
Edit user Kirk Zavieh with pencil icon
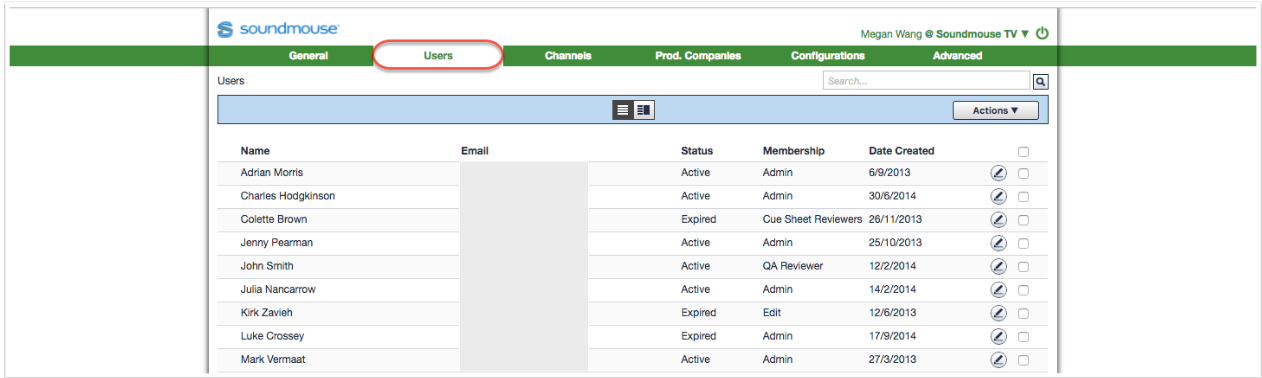click(998, 313)
